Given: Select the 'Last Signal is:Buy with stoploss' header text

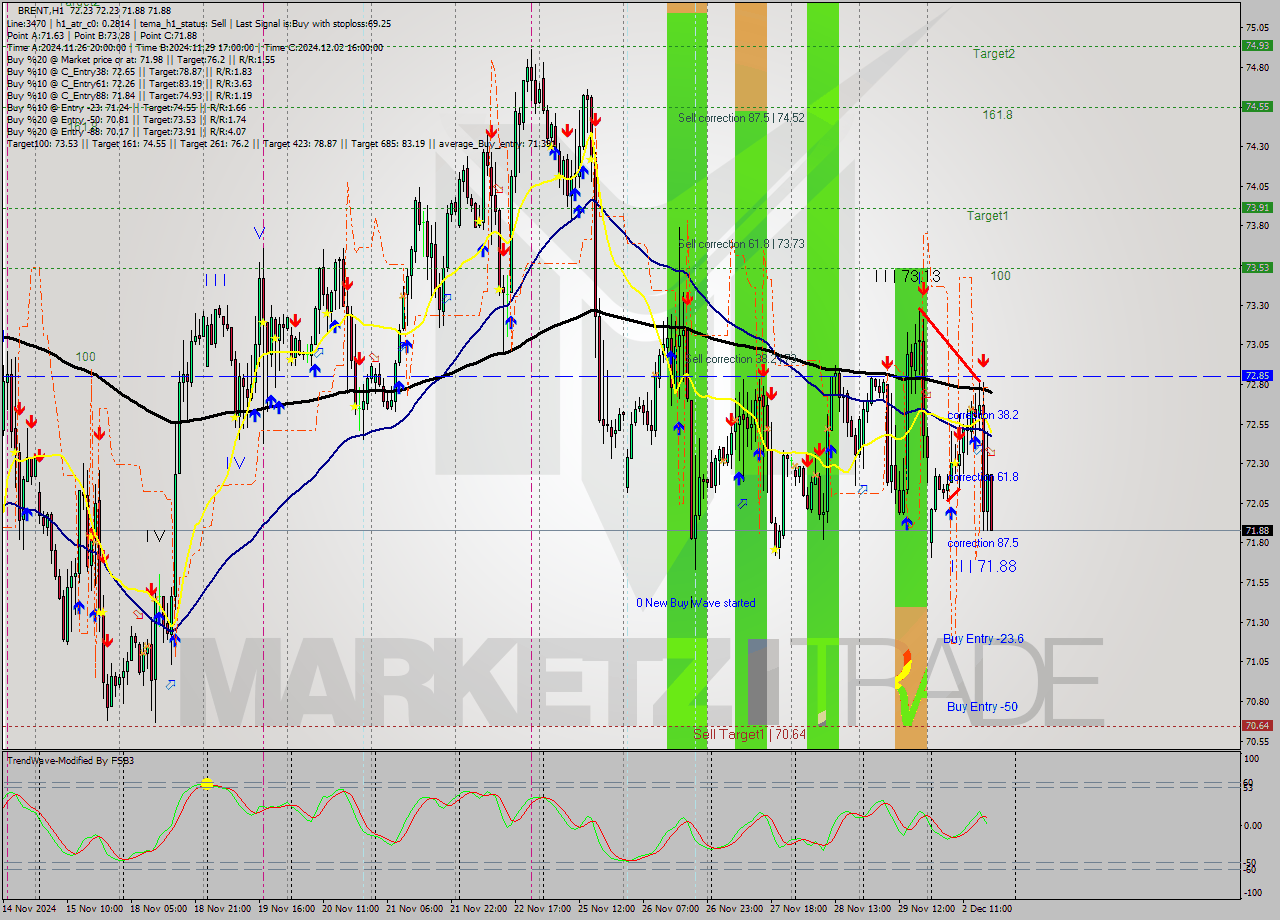Looking at the screenshot, I should (315, 23).
